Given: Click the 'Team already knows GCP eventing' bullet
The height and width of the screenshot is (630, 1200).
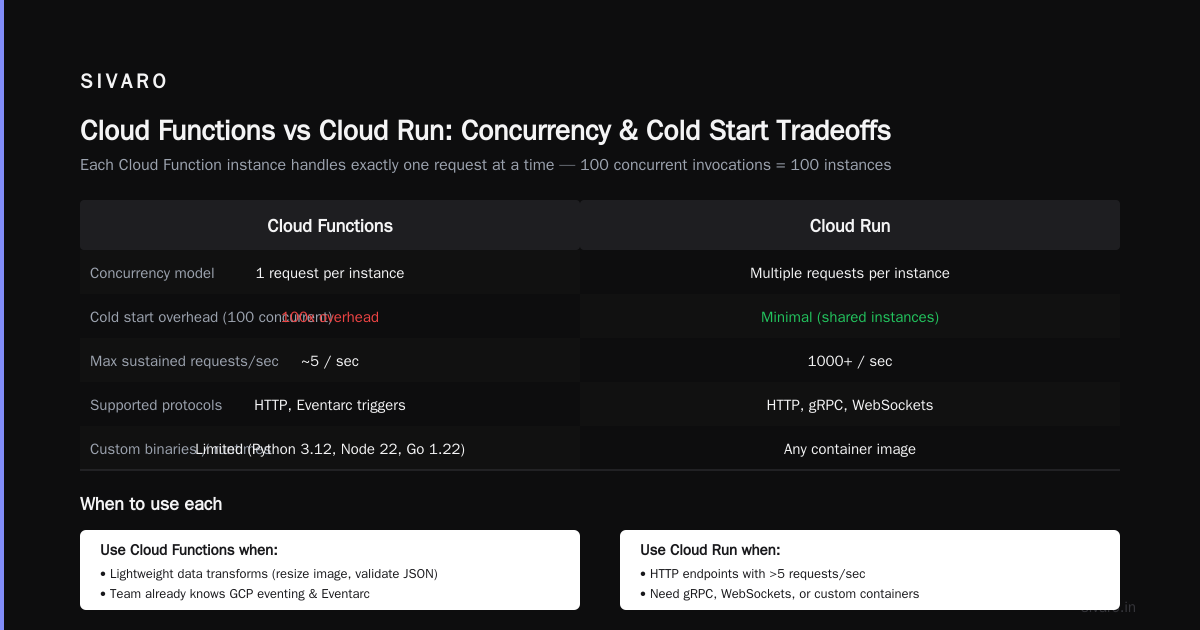Looking at the screenshot, I should pos(235,594).
